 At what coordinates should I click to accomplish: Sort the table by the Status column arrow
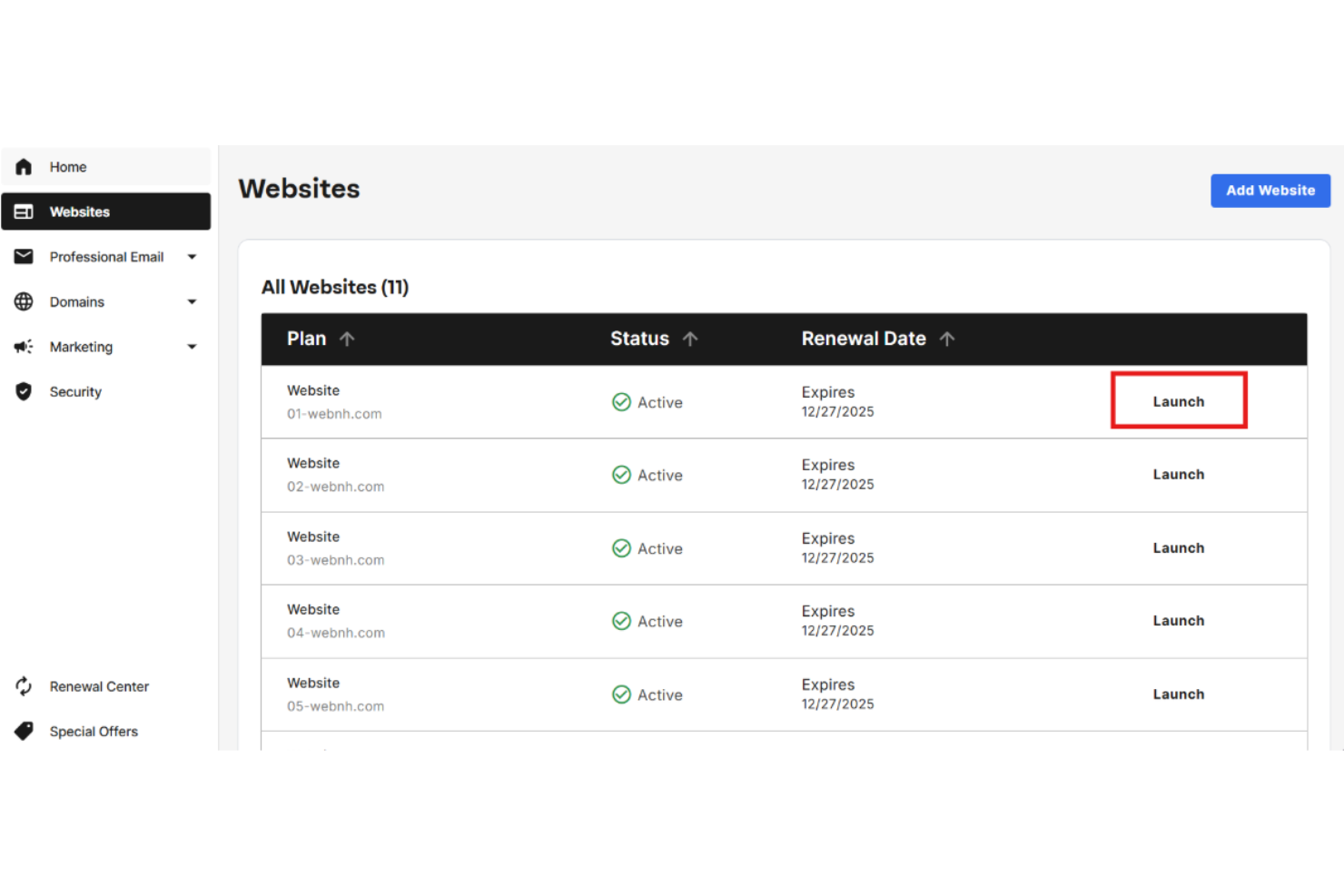click(x=690, y=338)
